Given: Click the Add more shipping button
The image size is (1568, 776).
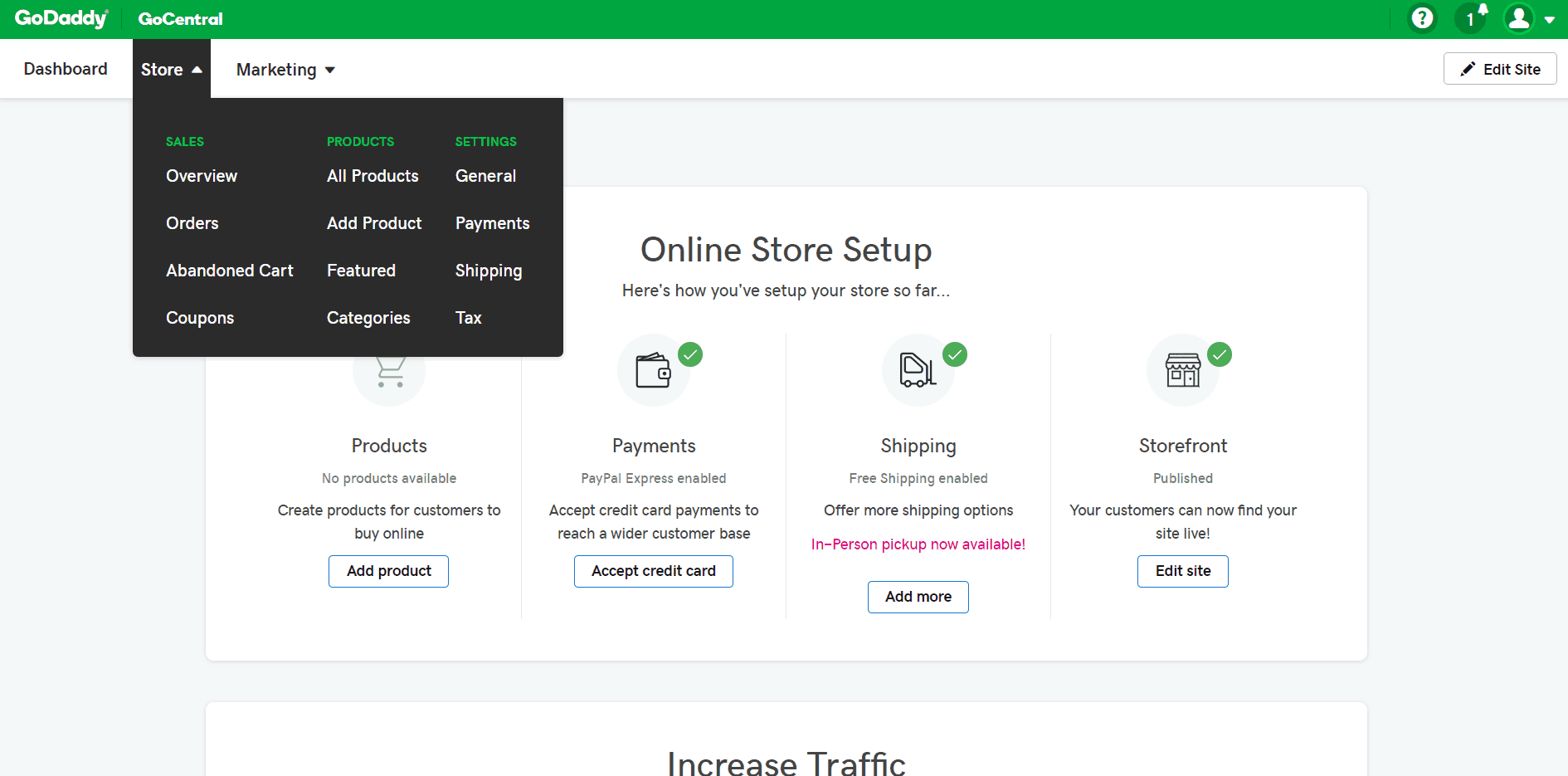Looking at the screenshot, I should pos(918,597).
